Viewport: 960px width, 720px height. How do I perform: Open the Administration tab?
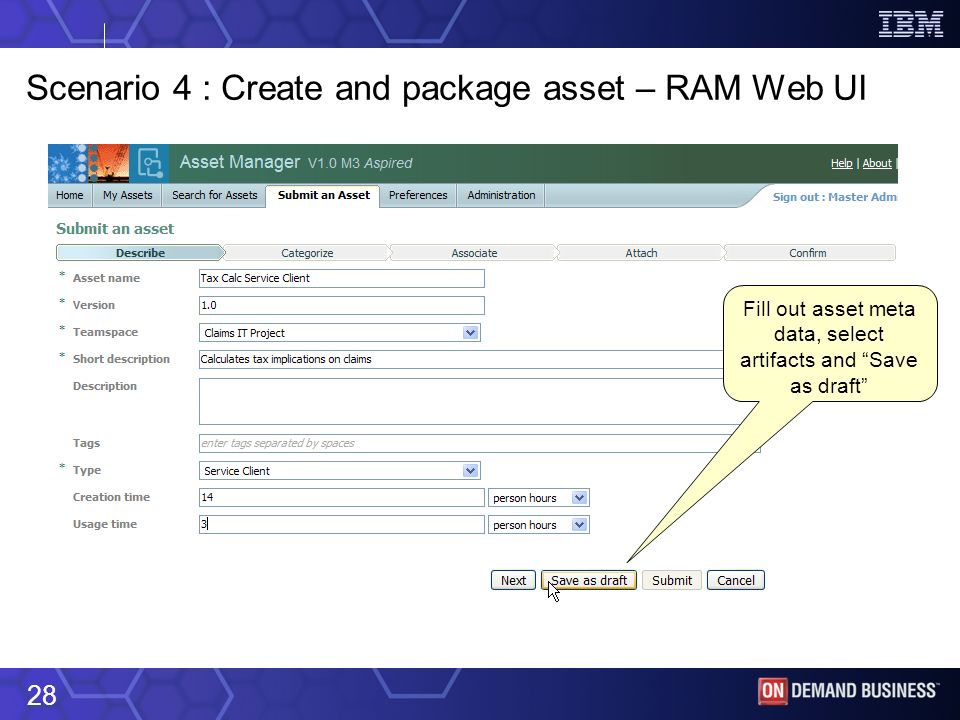501,195
